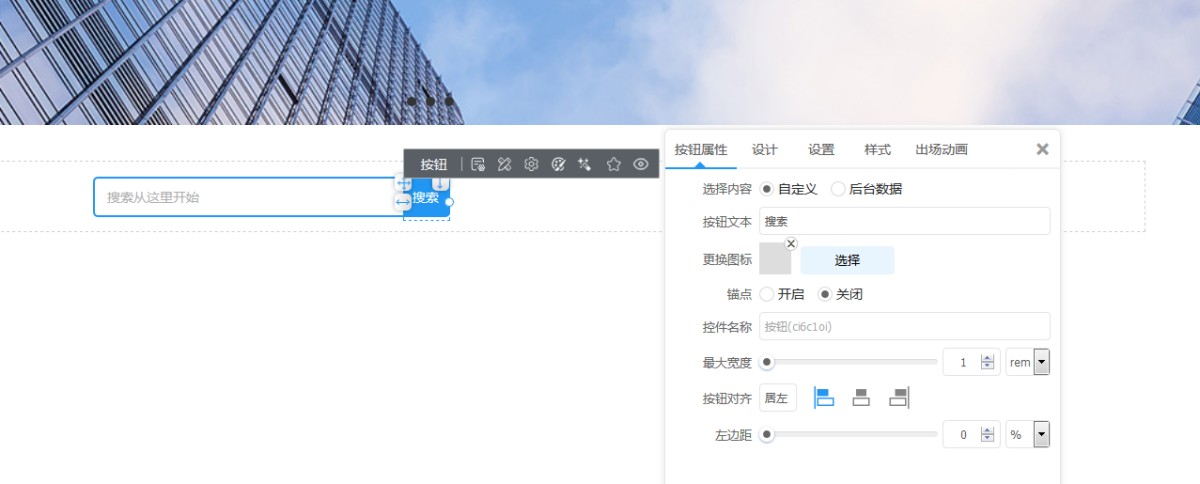
Task: Turn the anchor 开启 radio on
Action: point(767,294)
